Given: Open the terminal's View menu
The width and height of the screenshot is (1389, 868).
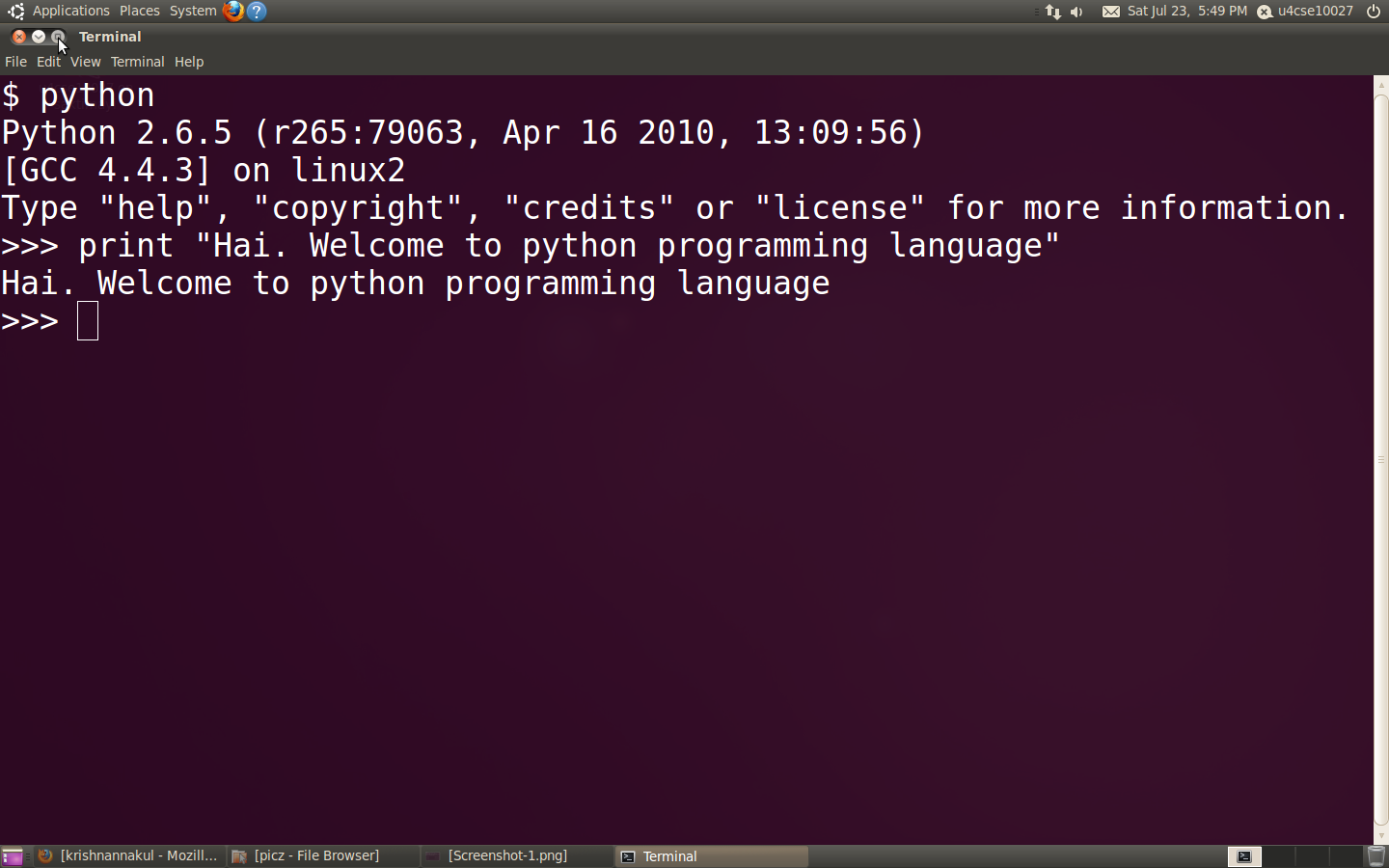Looking at the screenshot, I should click(x=85, y=62).
